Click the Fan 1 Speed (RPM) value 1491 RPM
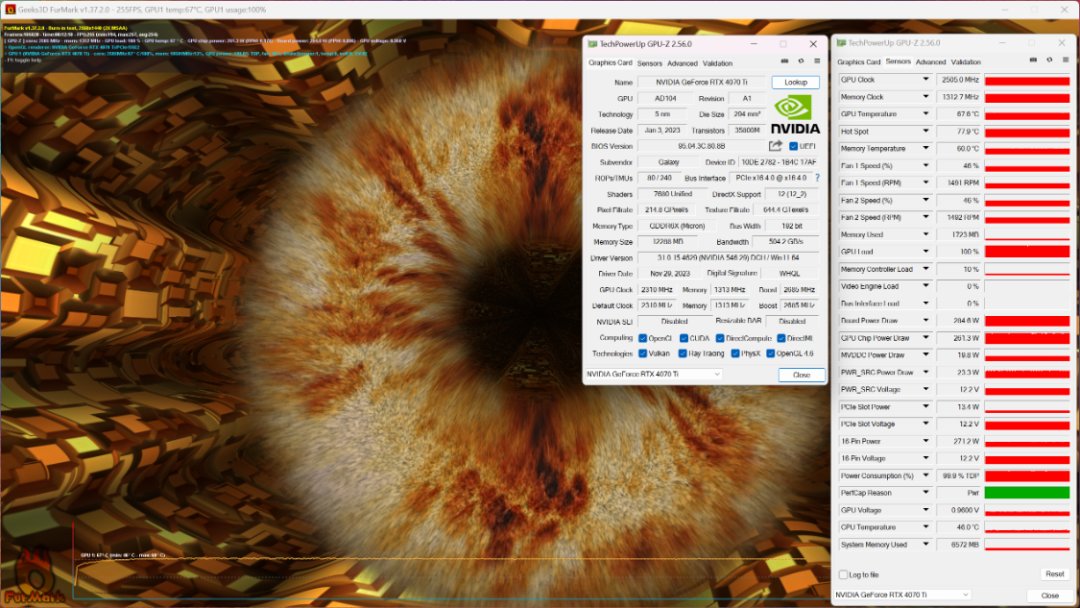The height and width of the screenshot is (608, 1080). (x=958, y=183)
